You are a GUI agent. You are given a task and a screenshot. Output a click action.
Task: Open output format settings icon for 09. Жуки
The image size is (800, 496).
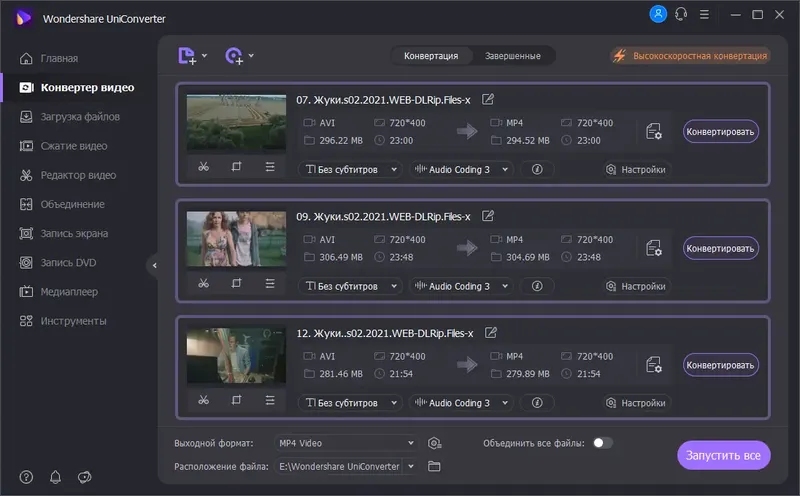[x=654, y=249]
